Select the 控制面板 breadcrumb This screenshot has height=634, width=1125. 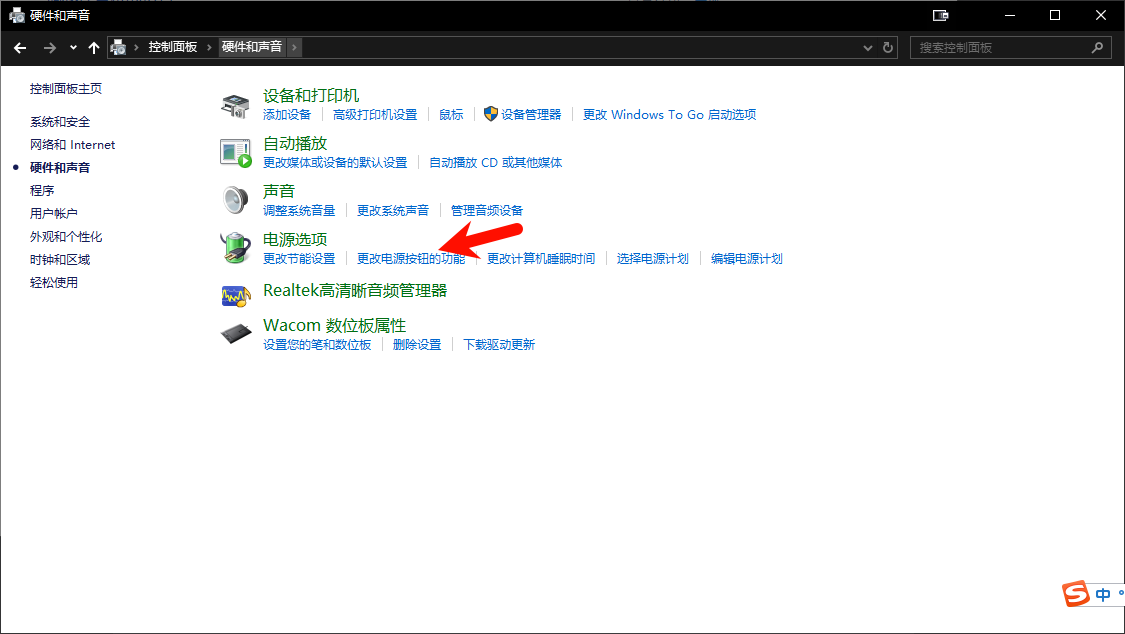click(173, 47)
